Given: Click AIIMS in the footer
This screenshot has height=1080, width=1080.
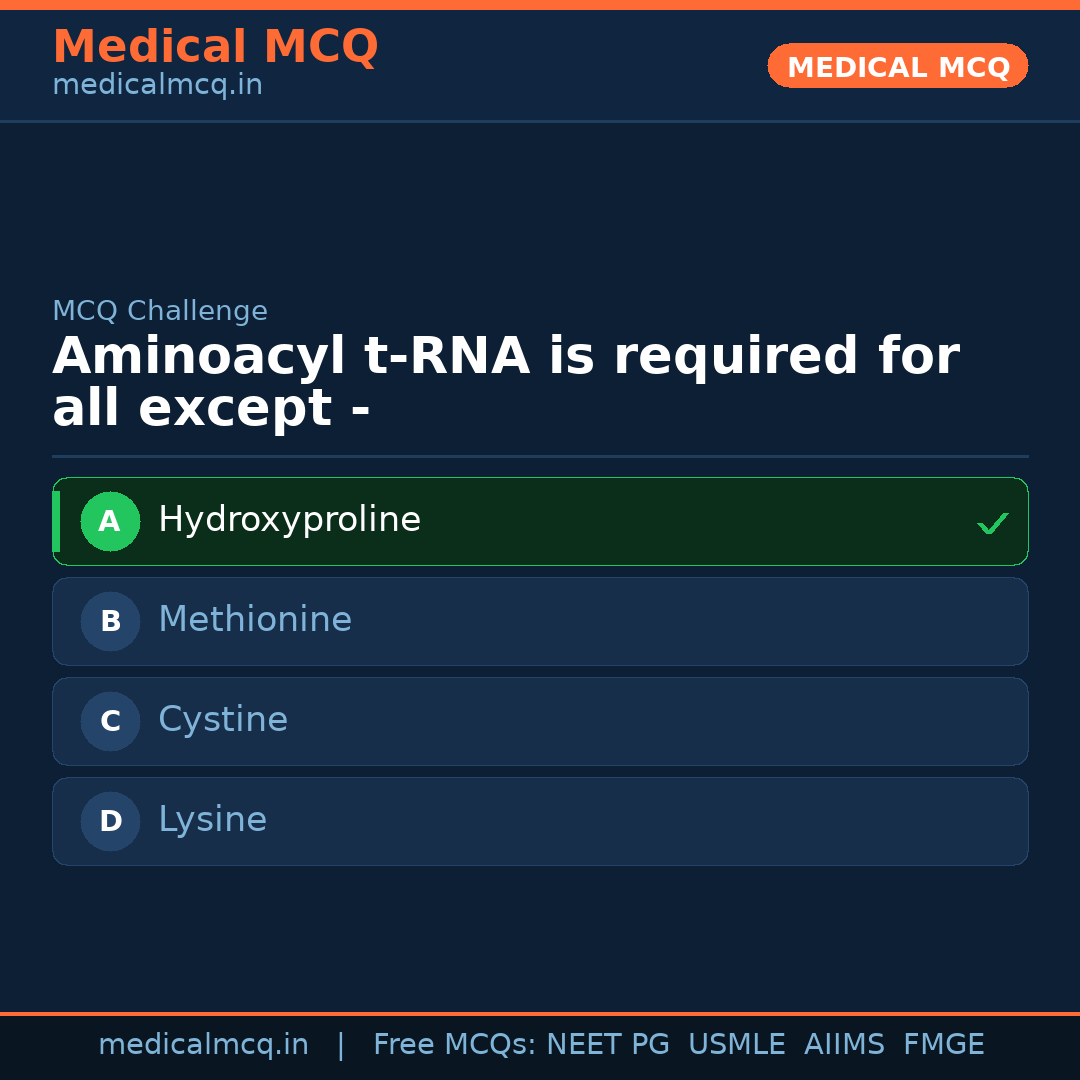Looking at the screenshot, I should 844,1045.
